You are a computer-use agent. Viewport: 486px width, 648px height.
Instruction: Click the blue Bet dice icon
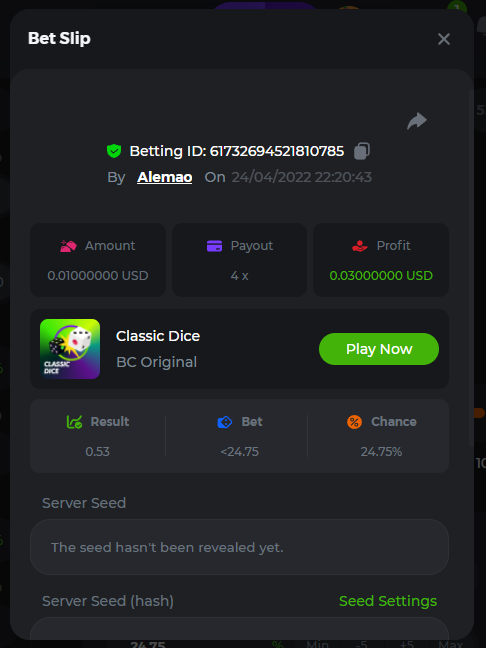(225, 422)
